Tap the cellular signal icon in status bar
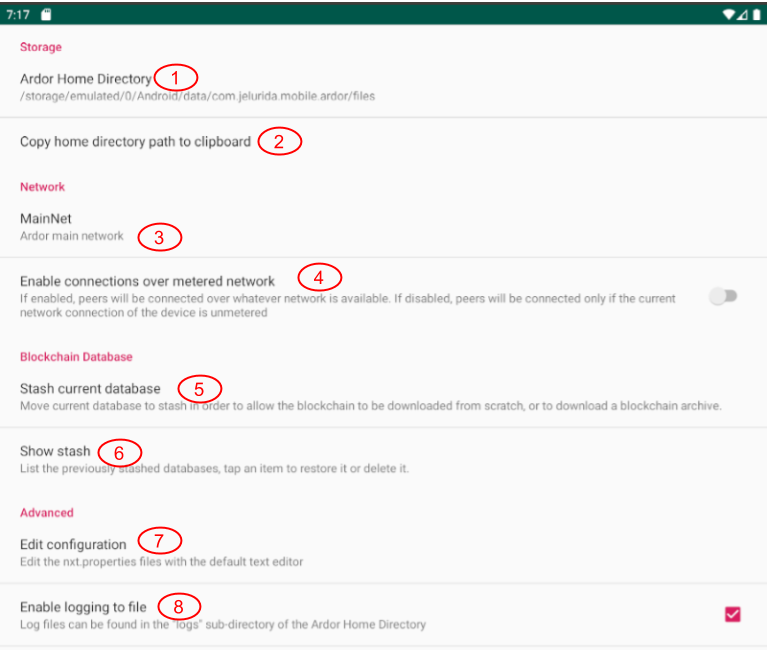This screenshot has height=650, width=767. (742, 15)
